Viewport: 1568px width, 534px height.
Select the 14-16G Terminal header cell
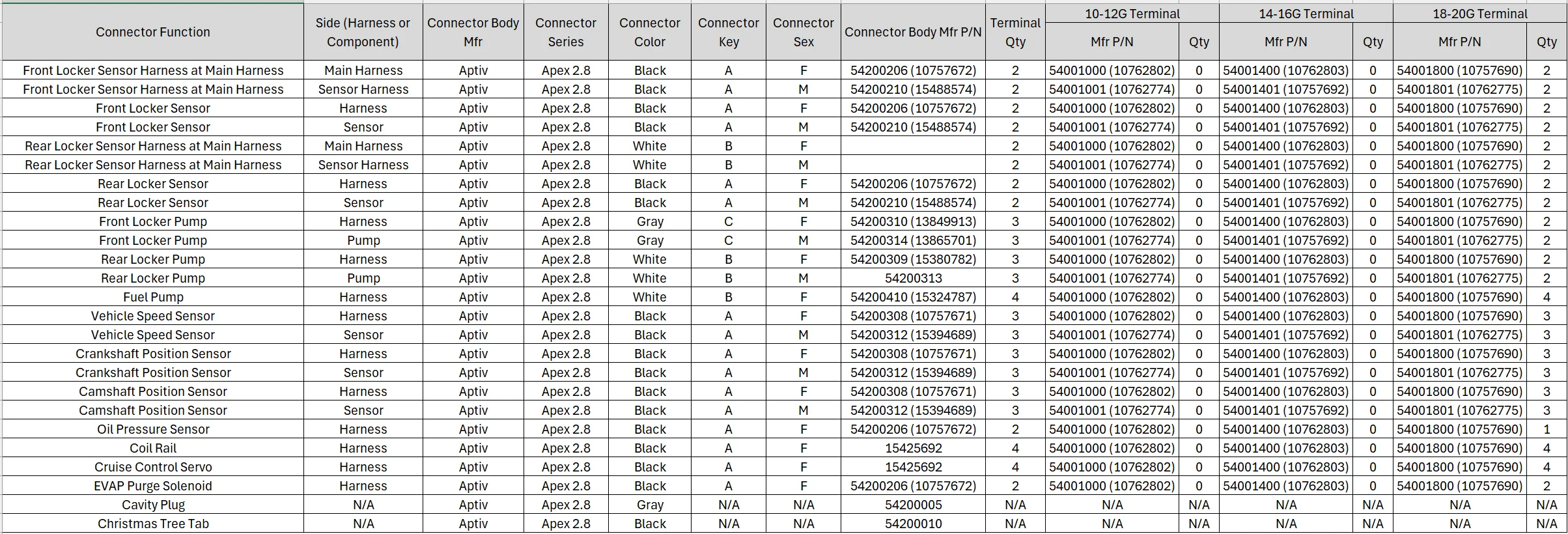click(1306, 14)
